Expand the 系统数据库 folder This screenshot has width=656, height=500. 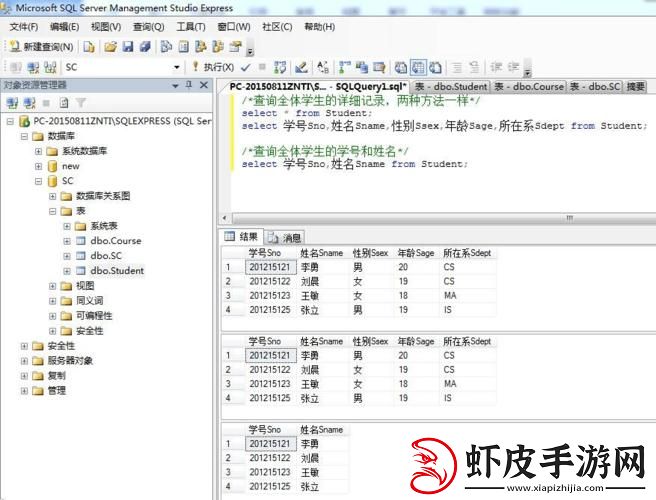[x=38, y=151]
